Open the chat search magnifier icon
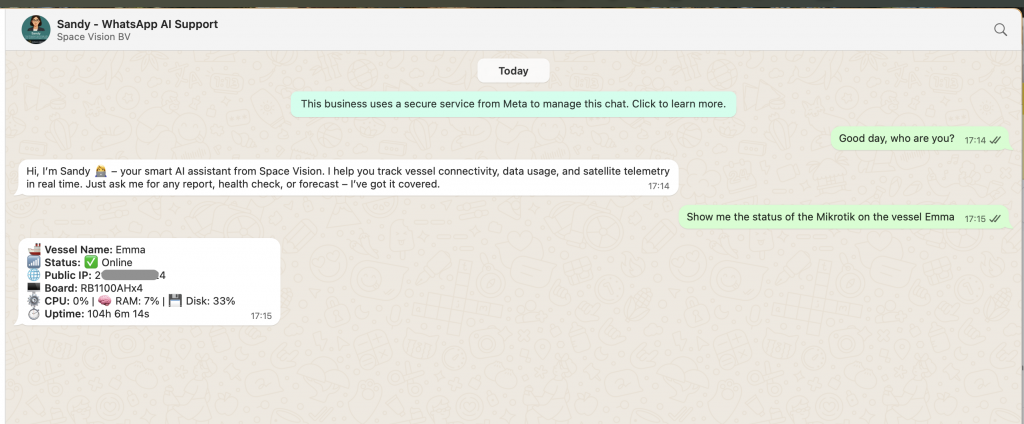This screenshot has width=1024, height=424. point(1000,29)
